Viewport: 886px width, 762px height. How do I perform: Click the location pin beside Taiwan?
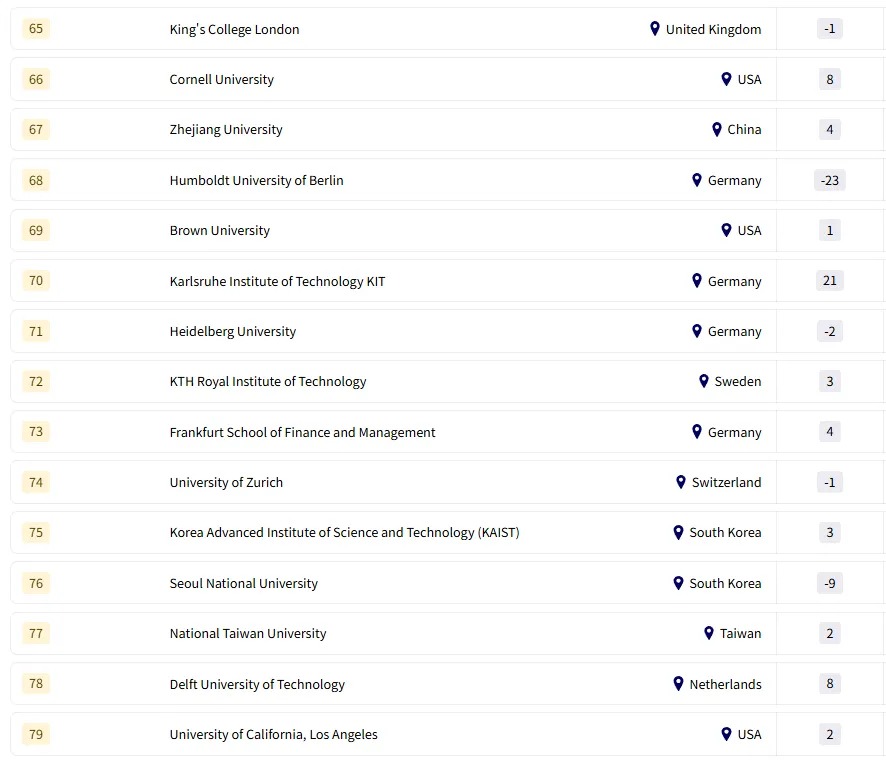pyautogui.click(x=709, y=633)
